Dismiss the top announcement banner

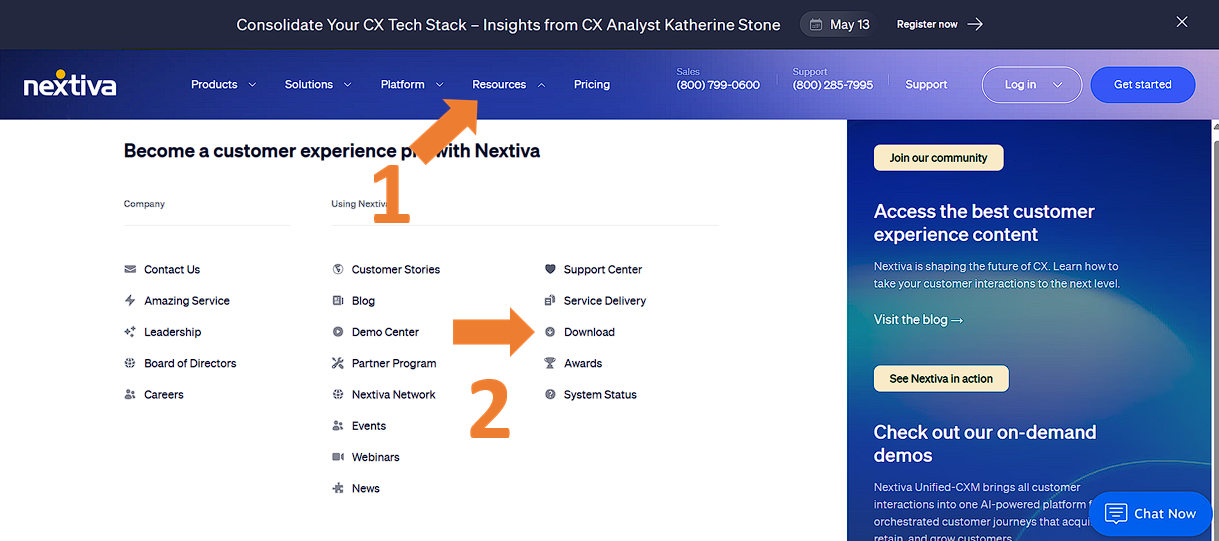(x=1182, y=22)
